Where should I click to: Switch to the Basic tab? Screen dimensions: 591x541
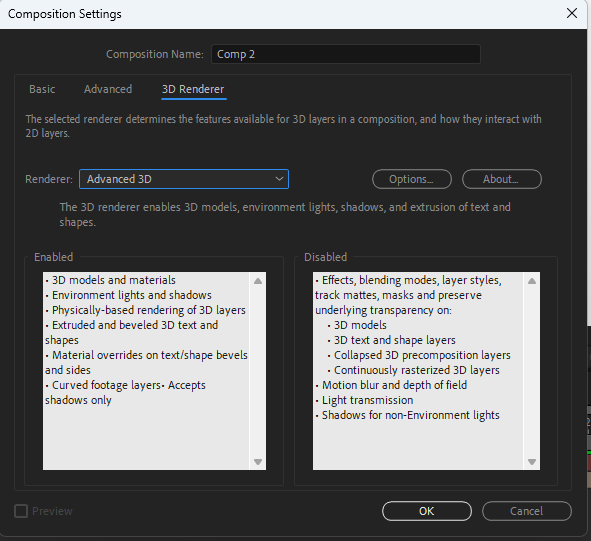[42, 89]
